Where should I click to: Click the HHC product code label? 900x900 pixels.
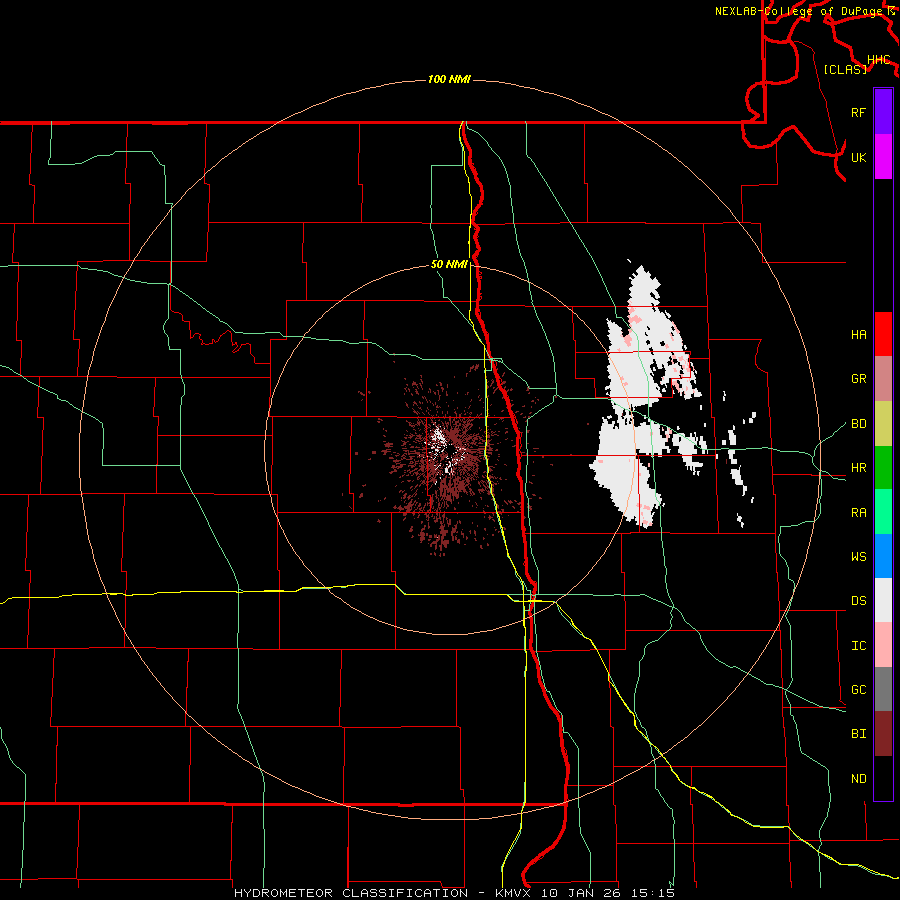point(879,60)
